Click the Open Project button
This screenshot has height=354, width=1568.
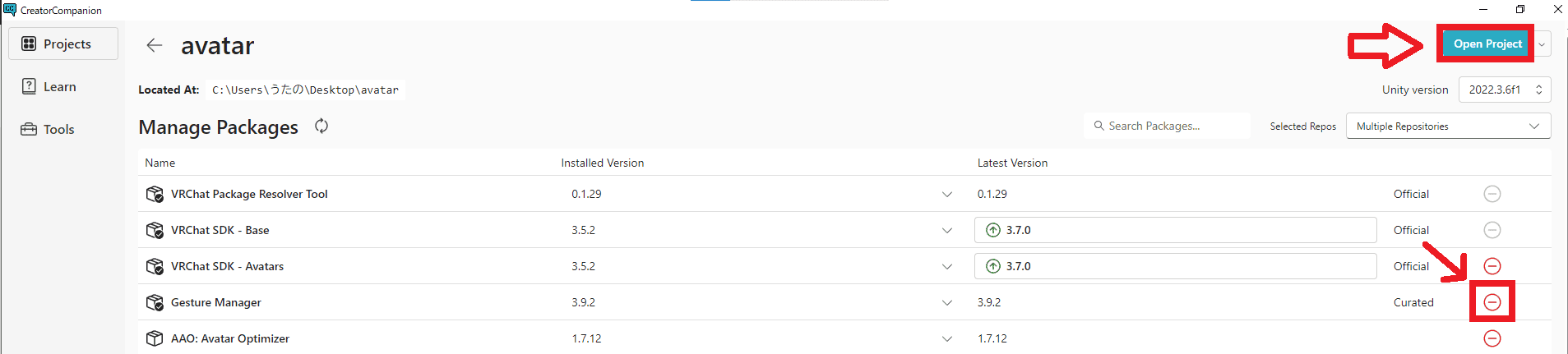click(1487, 44)
